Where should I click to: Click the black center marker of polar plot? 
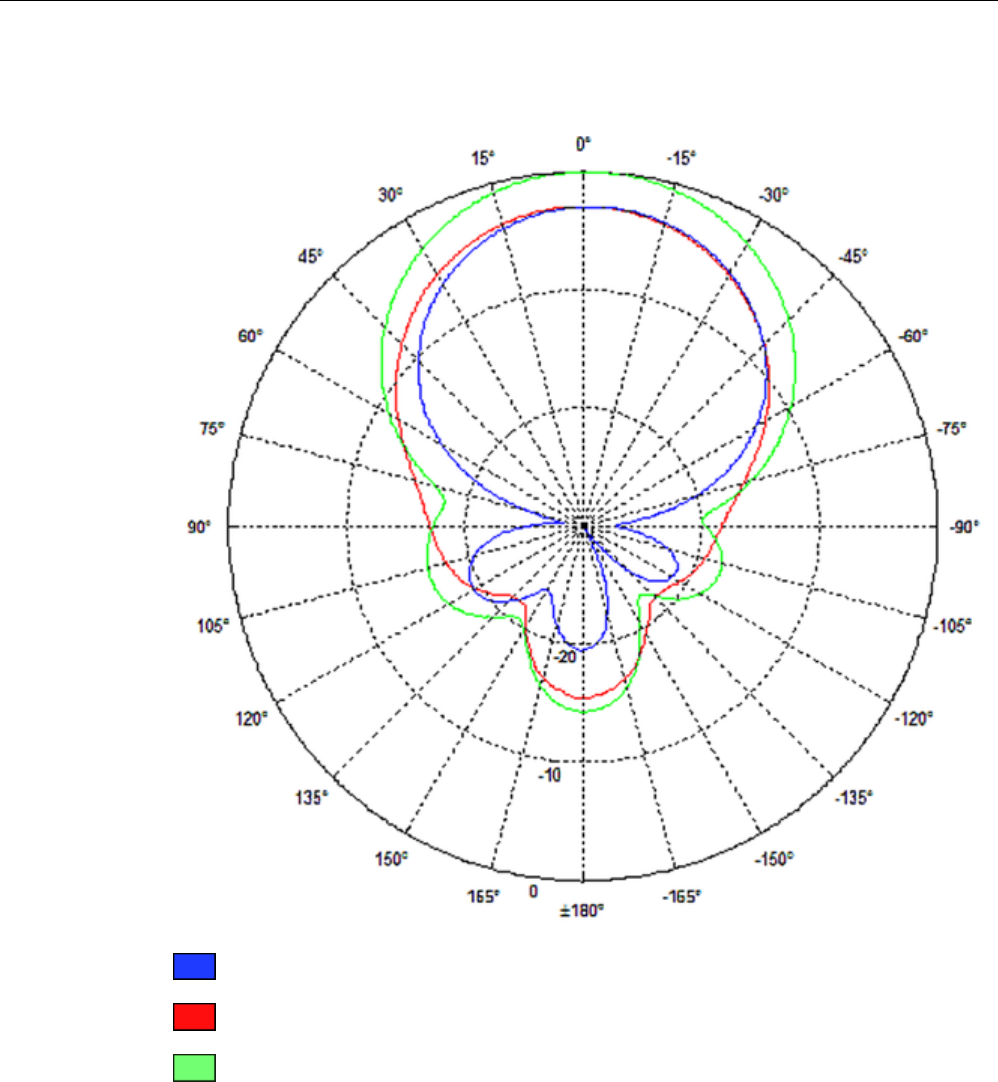584,527
